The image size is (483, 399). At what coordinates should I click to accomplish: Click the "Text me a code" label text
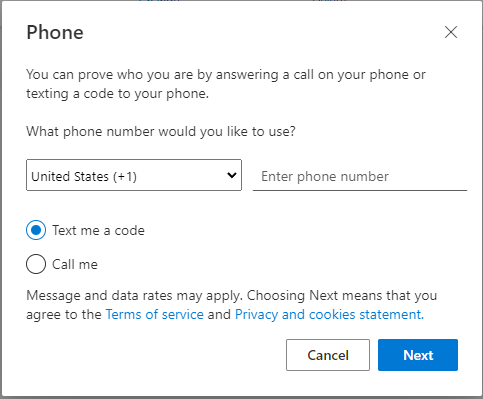98,230
